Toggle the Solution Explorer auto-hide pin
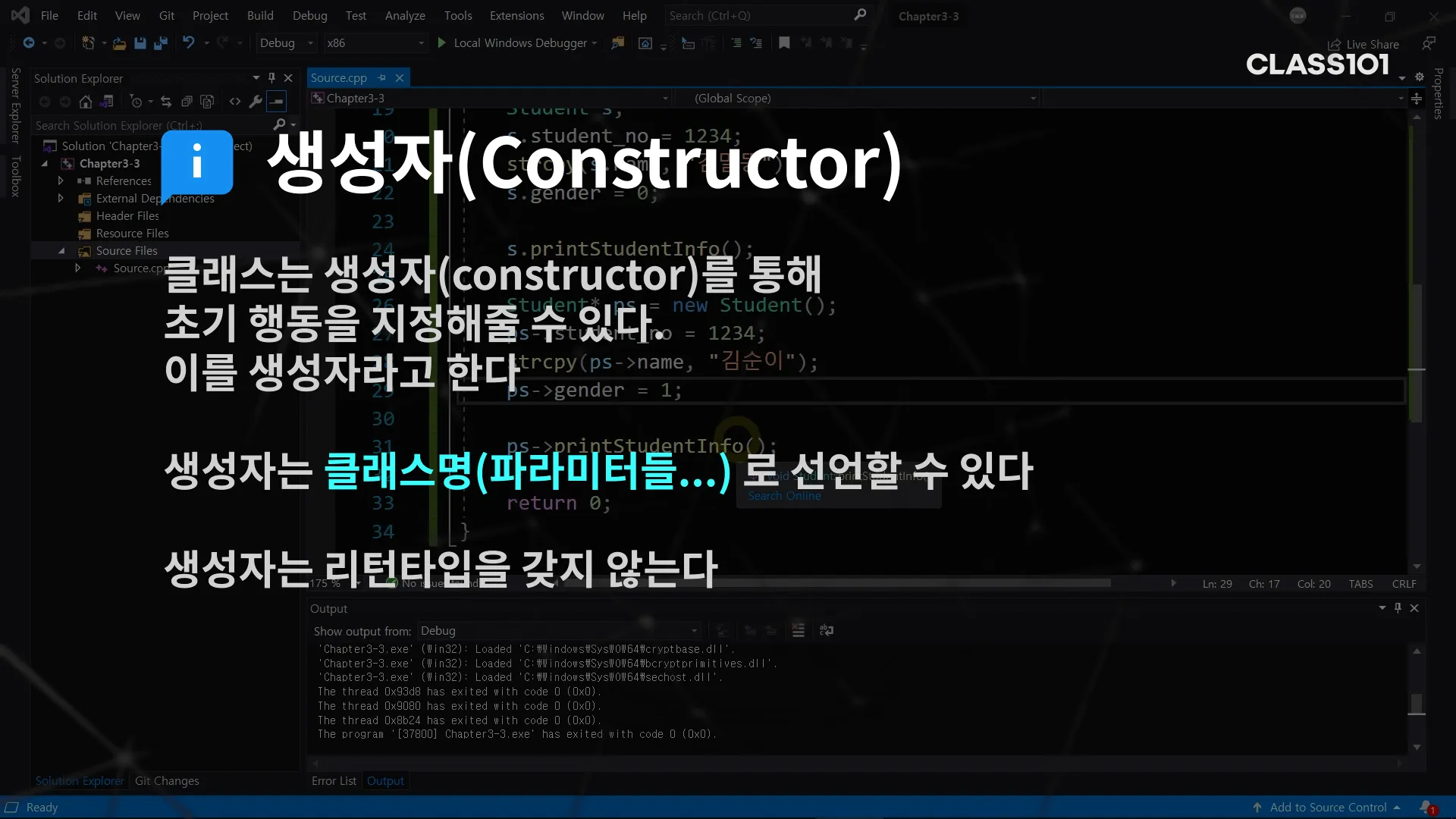Screen dimensions: 1456x819 pos(271,78)
